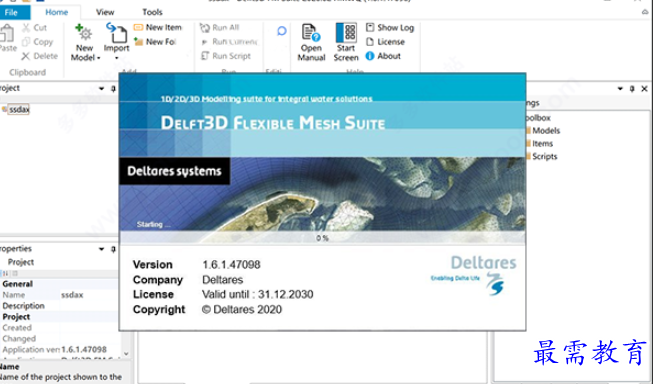Switch to the View ribbon tab

coord(105,13)
